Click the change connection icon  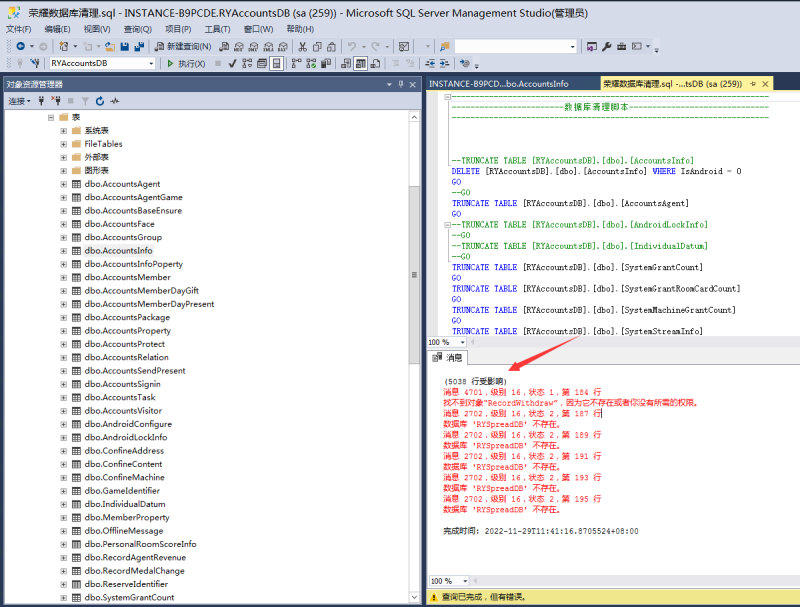tap(35, 63)
